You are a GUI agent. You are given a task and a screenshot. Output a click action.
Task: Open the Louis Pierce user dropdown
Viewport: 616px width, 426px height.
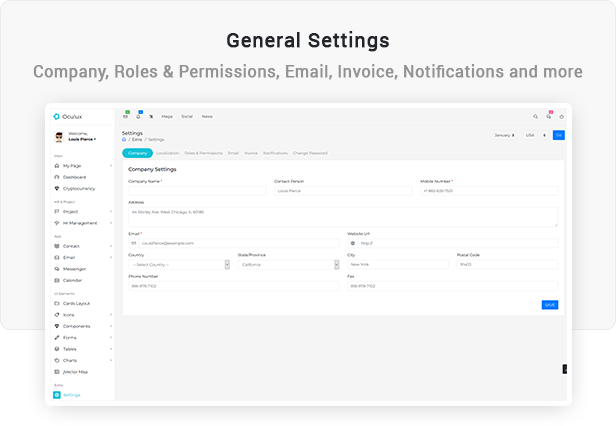click(x=82, y=139)
